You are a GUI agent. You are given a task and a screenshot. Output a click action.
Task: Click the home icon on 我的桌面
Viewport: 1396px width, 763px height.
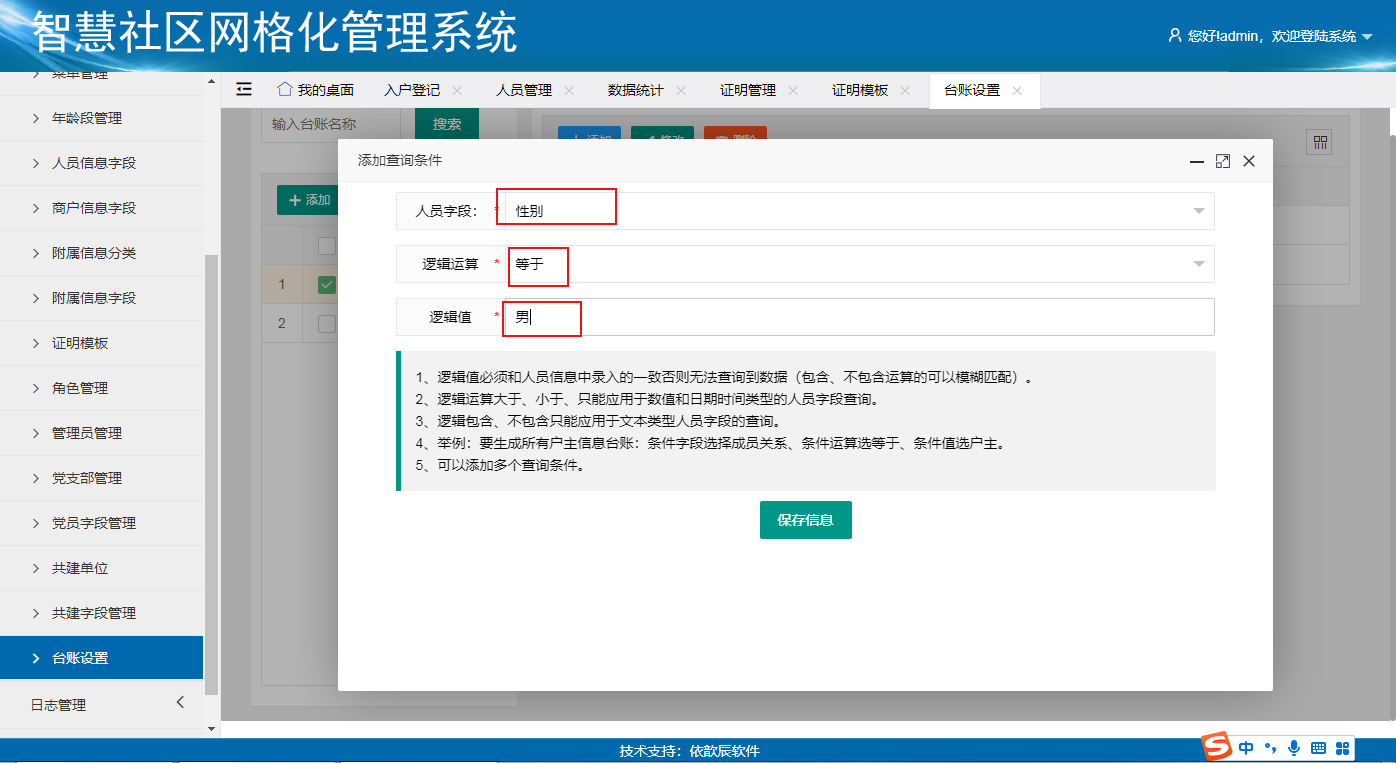284,89
